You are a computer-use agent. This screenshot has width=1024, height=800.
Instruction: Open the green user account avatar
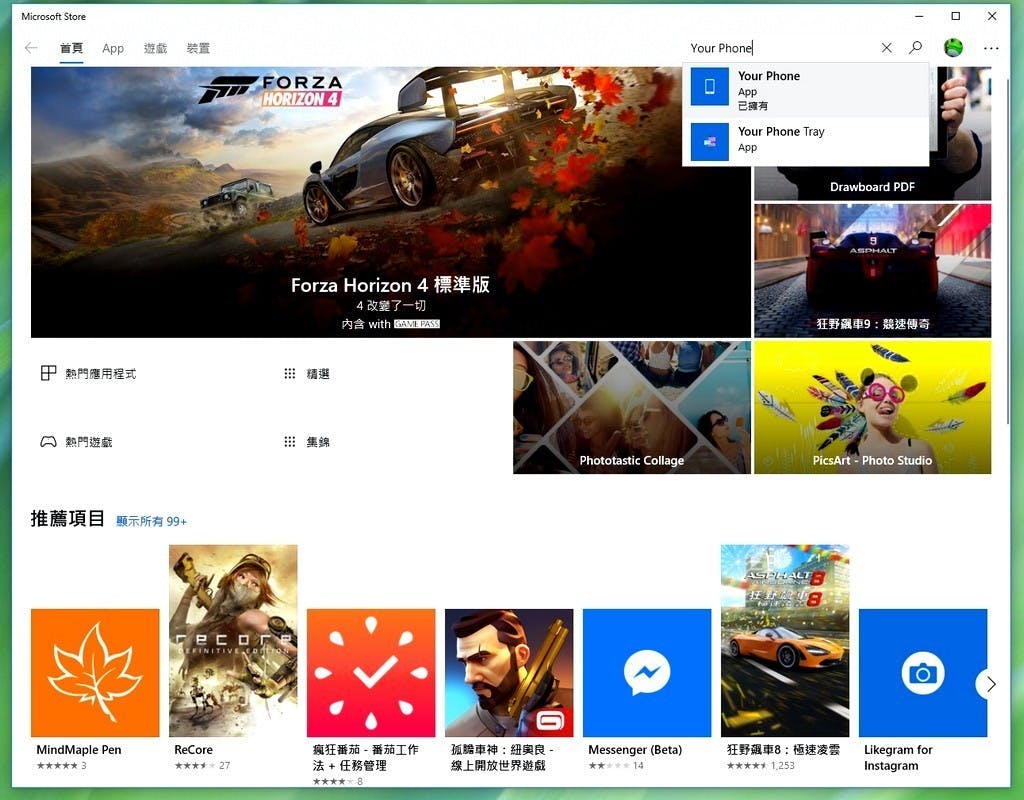[953, 48]
